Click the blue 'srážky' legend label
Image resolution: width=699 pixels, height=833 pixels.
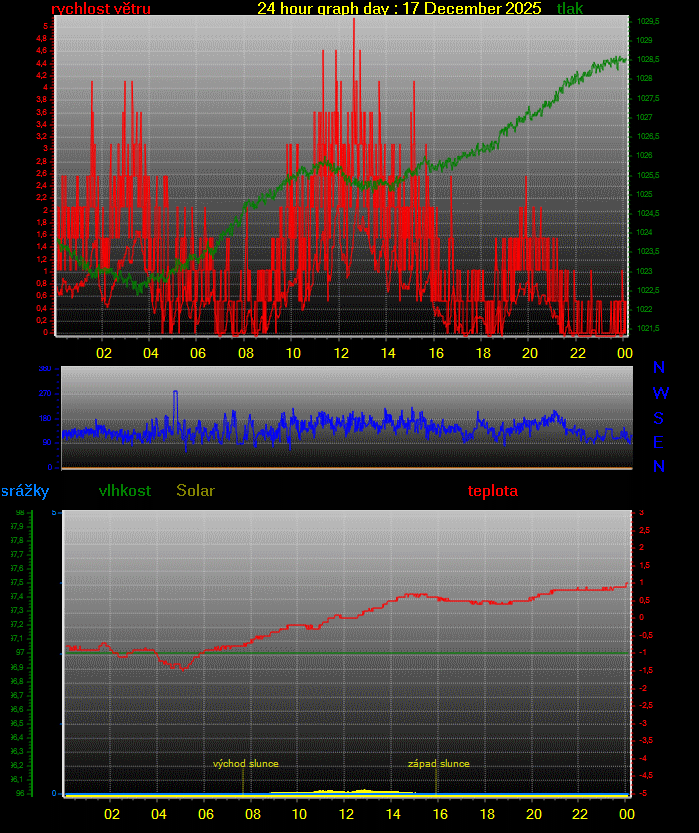24,491
